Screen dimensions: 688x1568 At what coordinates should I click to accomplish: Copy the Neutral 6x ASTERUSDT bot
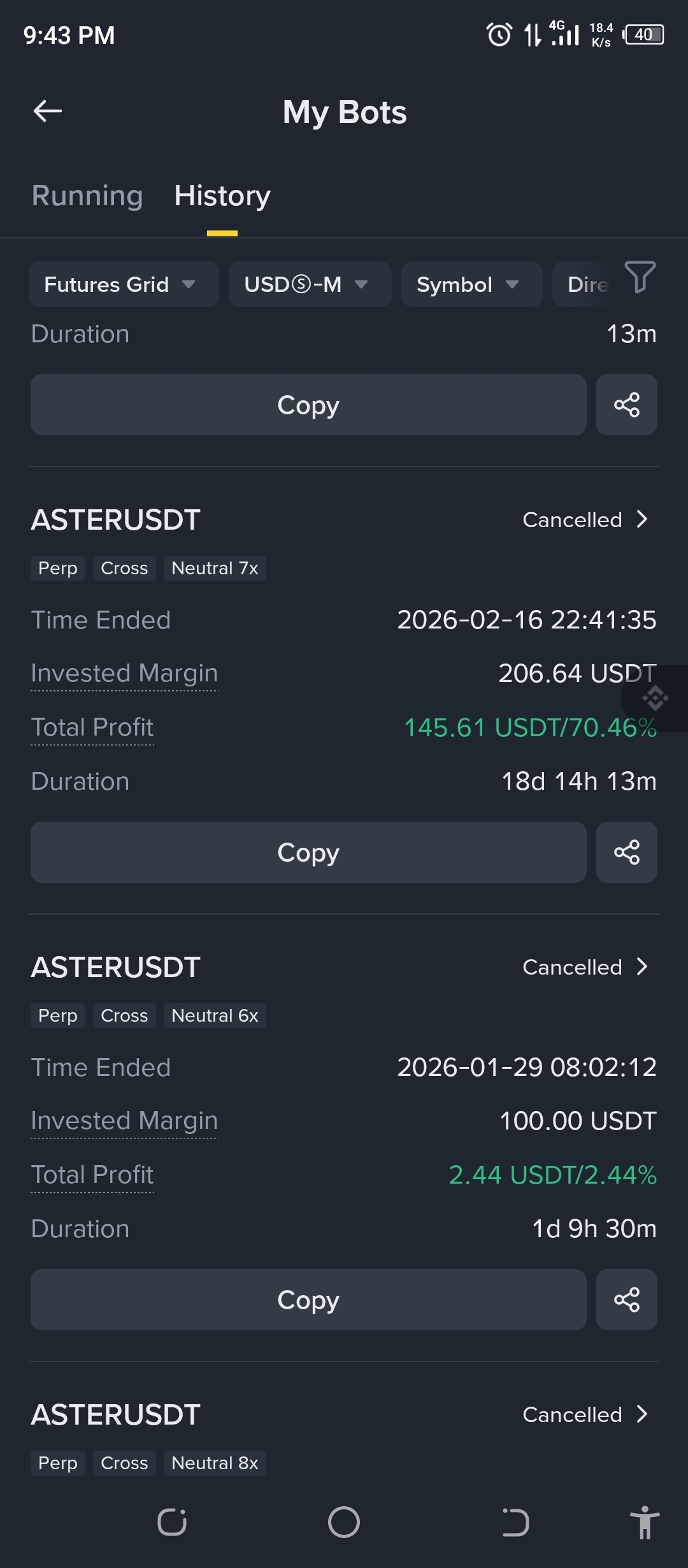[308, 1300]
